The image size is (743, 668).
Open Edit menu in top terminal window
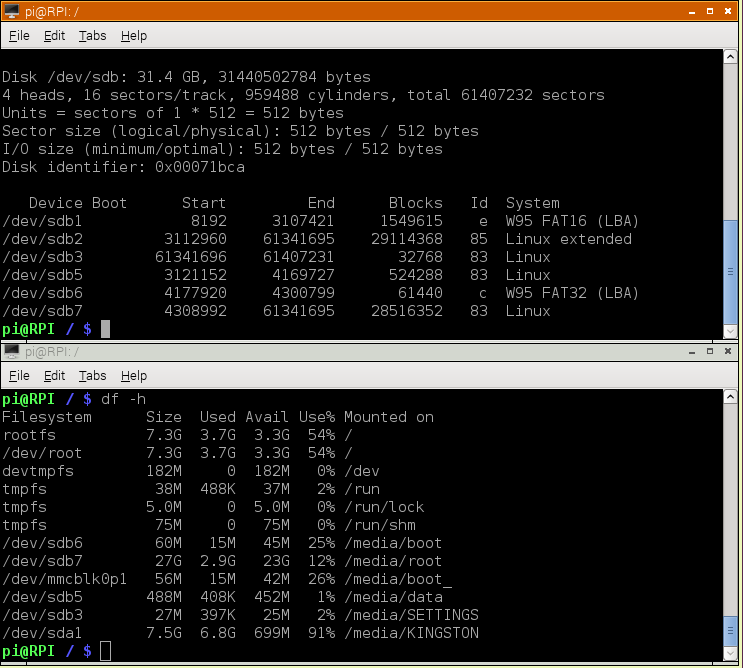pos(54,36)
